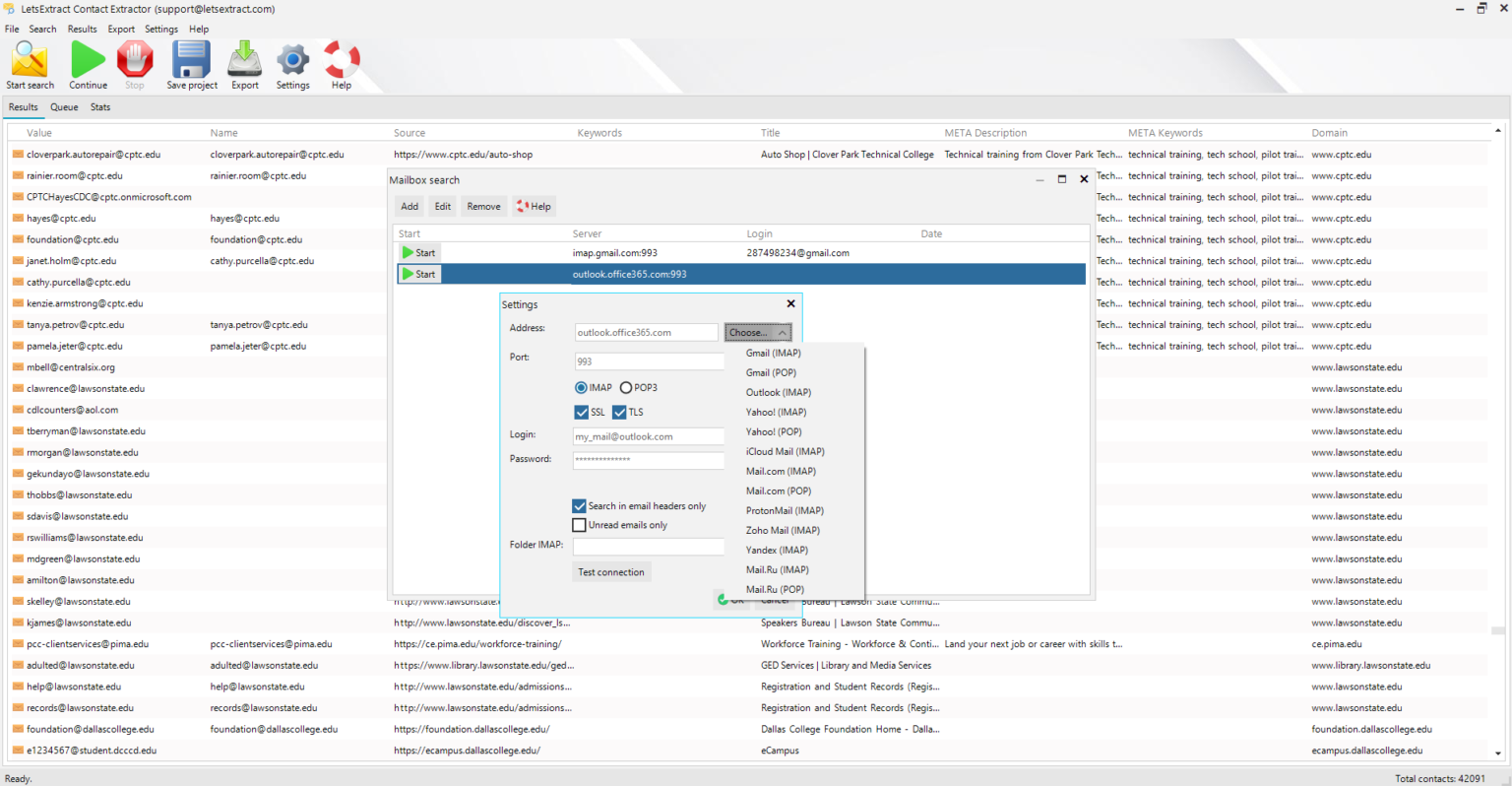The height and width of the screenshot is (786, 1512).
Task: Open the Export menu
Action: (x=120, y=29)
